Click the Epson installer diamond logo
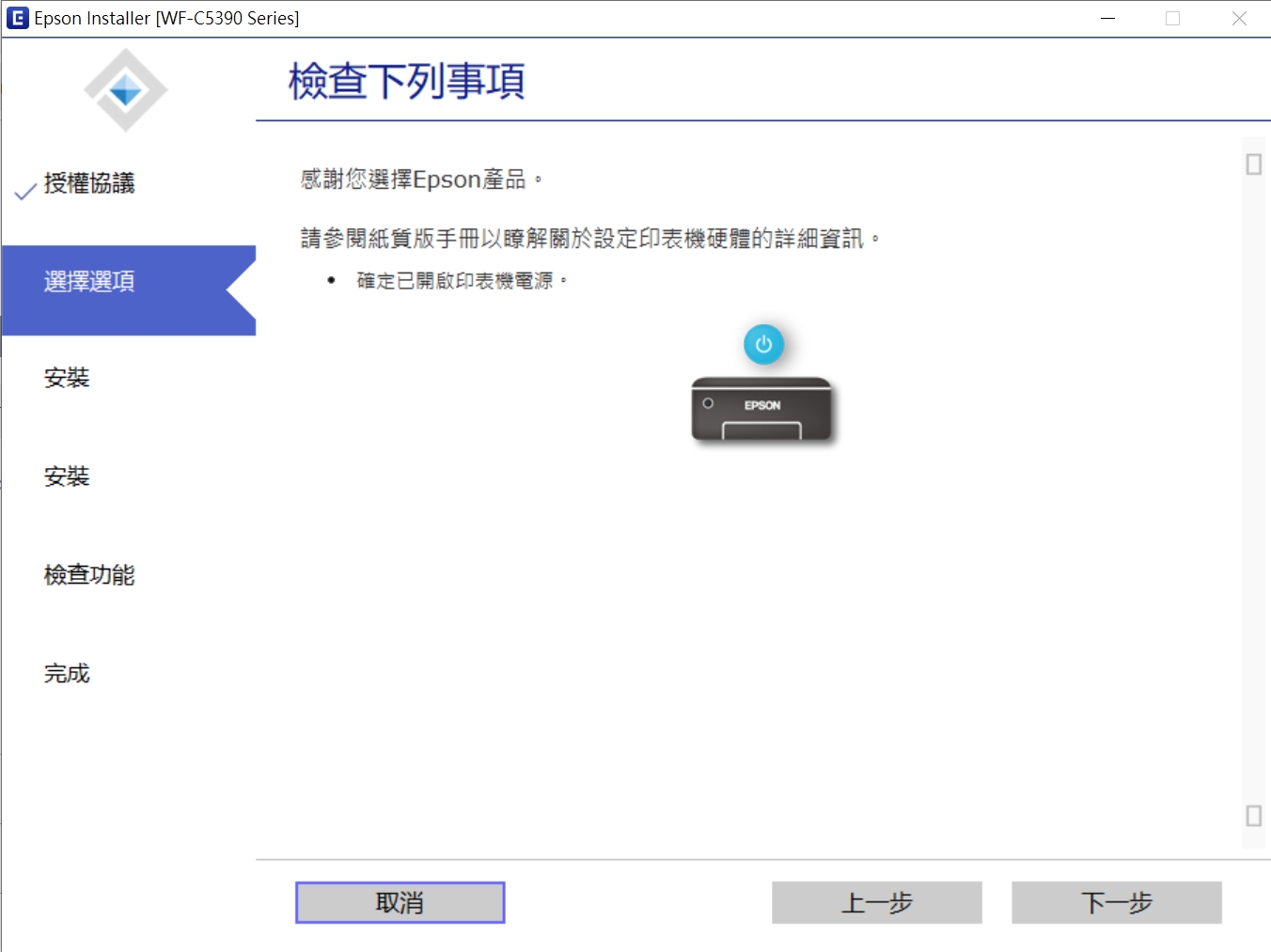Viewport: 1271px width, 952px height. tap(126, 90)
